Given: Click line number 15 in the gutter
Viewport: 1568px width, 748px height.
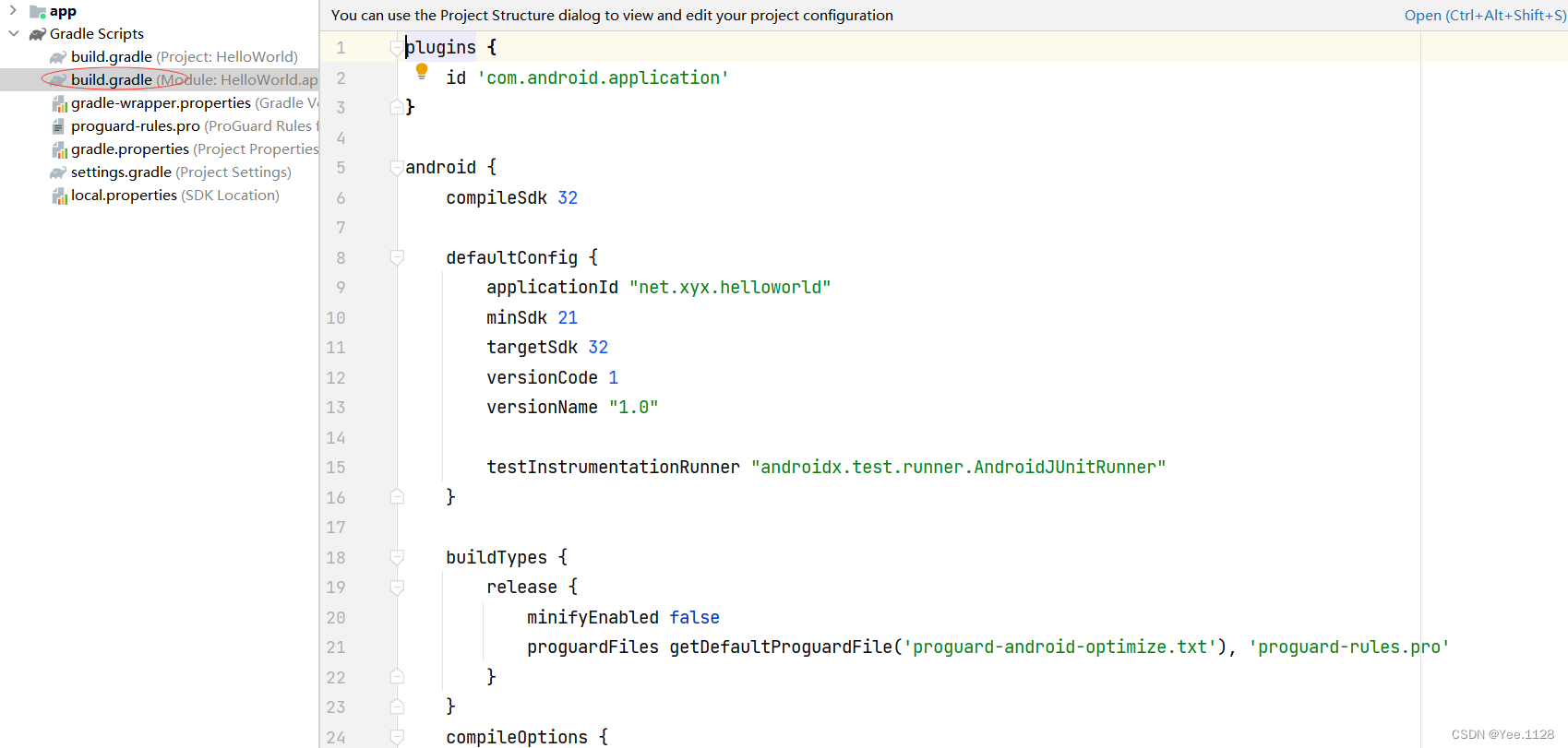Looking at the screenshot, I should pyautogui.click(x=336, y=468).
